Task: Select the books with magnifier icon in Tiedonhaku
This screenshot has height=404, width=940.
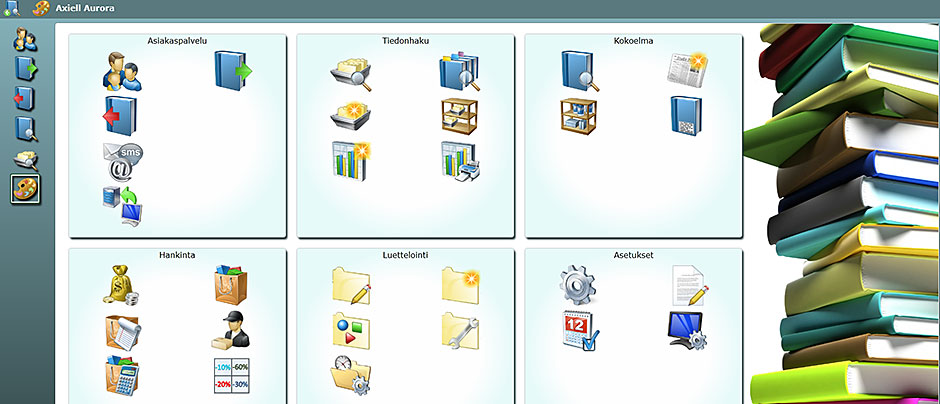Action: (460, 71)
